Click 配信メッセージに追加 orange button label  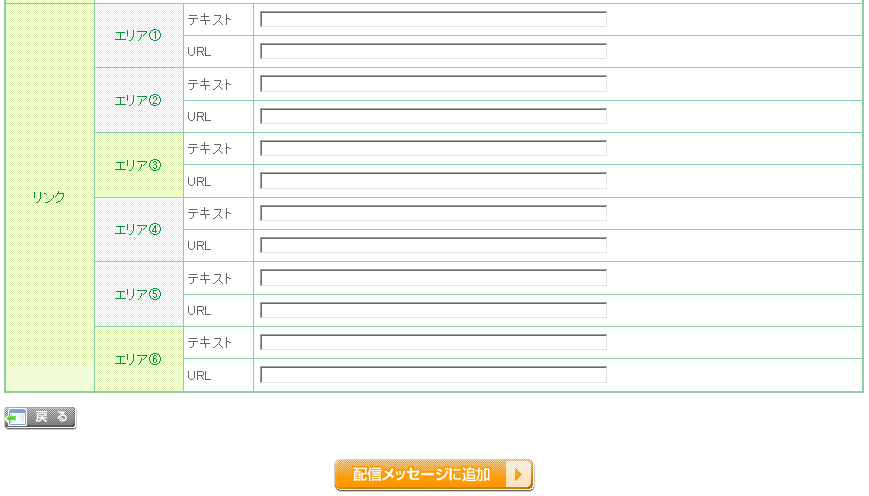point(421,474)
